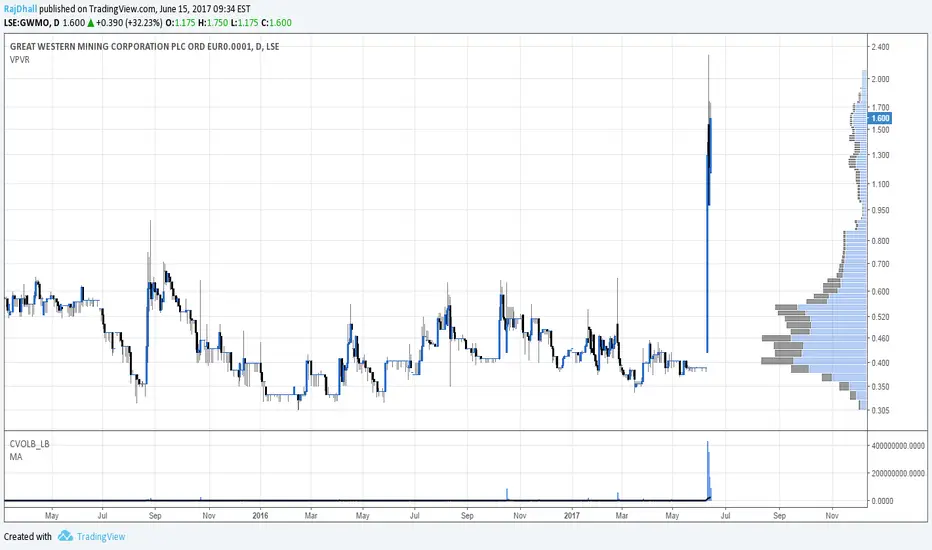Click the Nov label at far right of axis
Screen dimensions: 932x550
pyautogui.click(x=832, y=516)
